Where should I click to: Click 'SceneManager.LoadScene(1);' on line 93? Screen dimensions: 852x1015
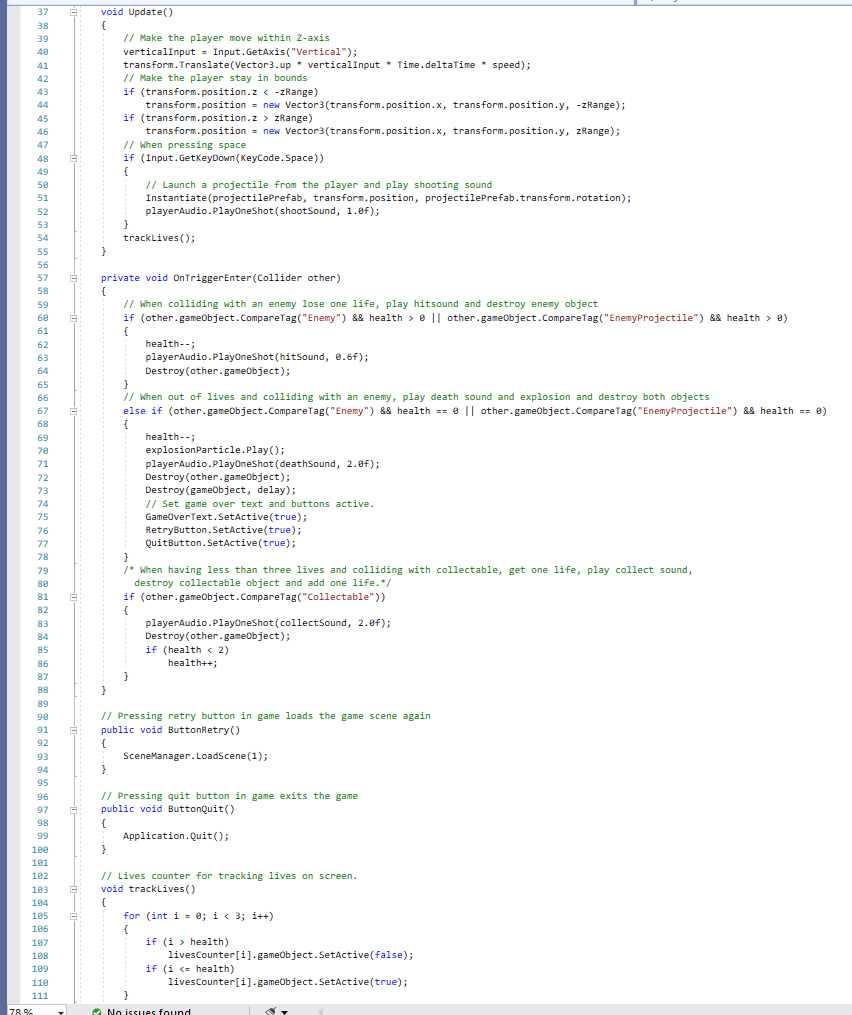pyautogui.click(x=196, y=756)
